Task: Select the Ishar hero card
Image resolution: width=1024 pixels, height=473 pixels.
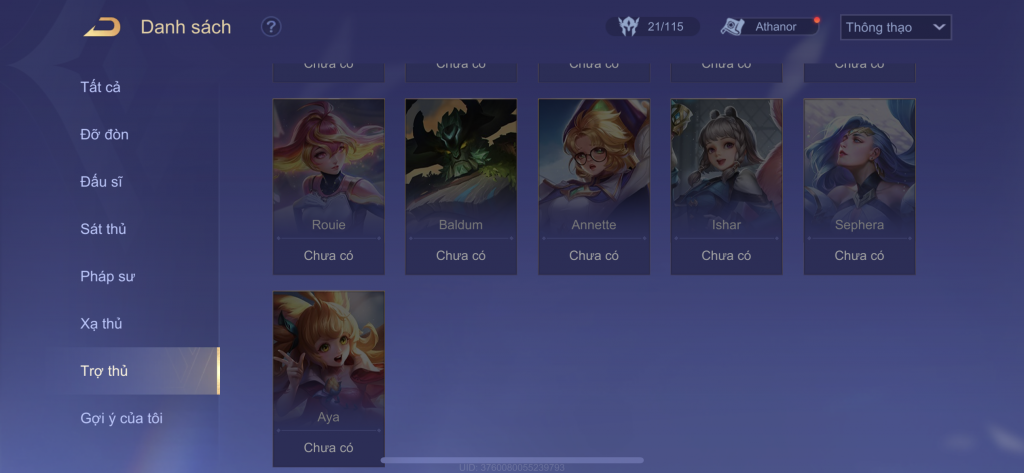Action: click(727, 167)
